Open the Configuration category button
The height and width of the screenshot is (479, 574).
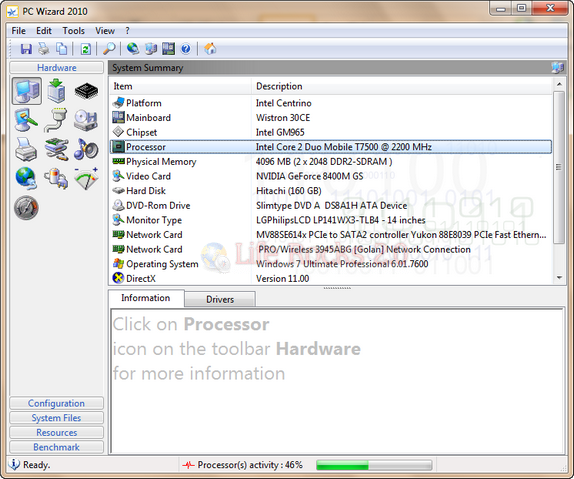[x=56, y=403]
